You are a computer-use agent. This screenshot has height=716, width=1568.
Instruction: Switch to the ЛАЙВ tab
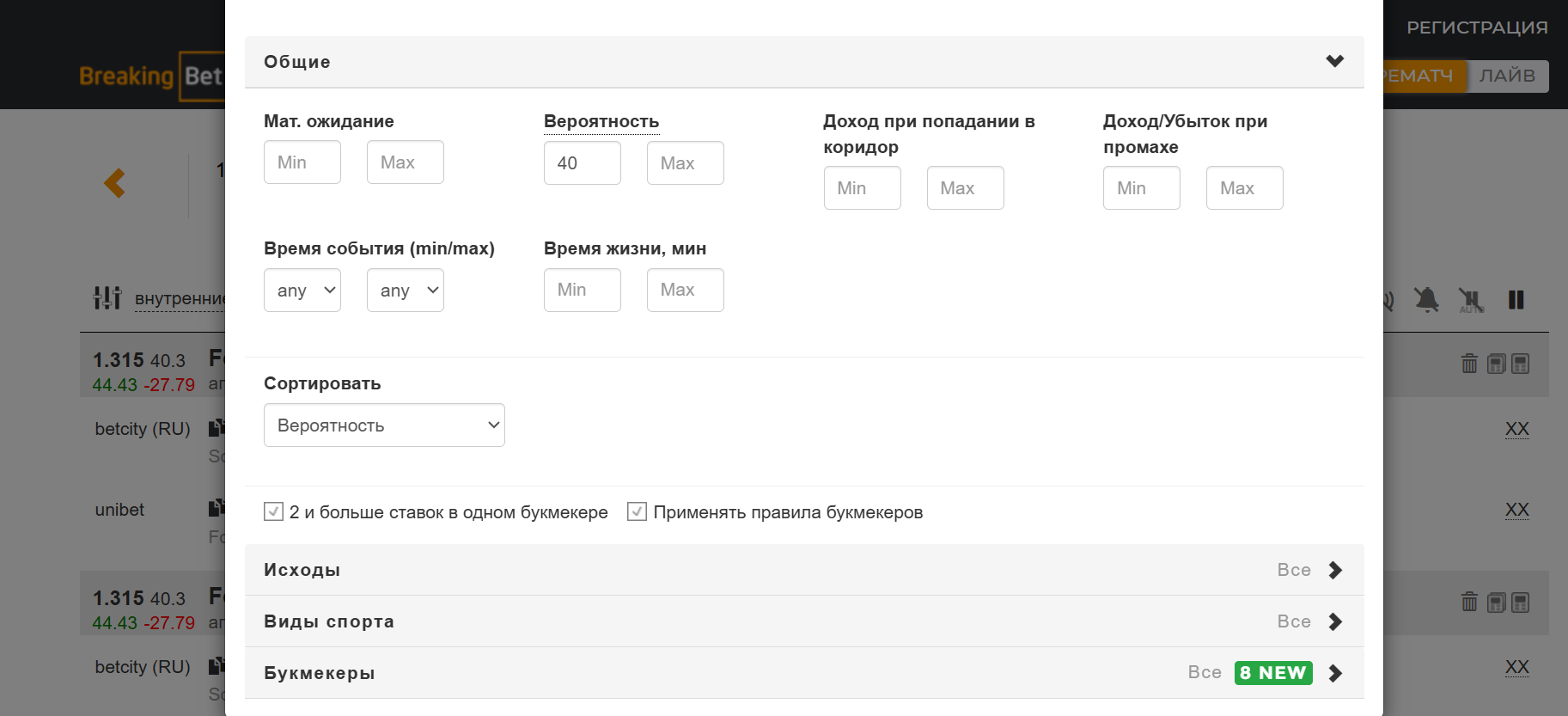pyautogui.click(x=1507, y=76)
